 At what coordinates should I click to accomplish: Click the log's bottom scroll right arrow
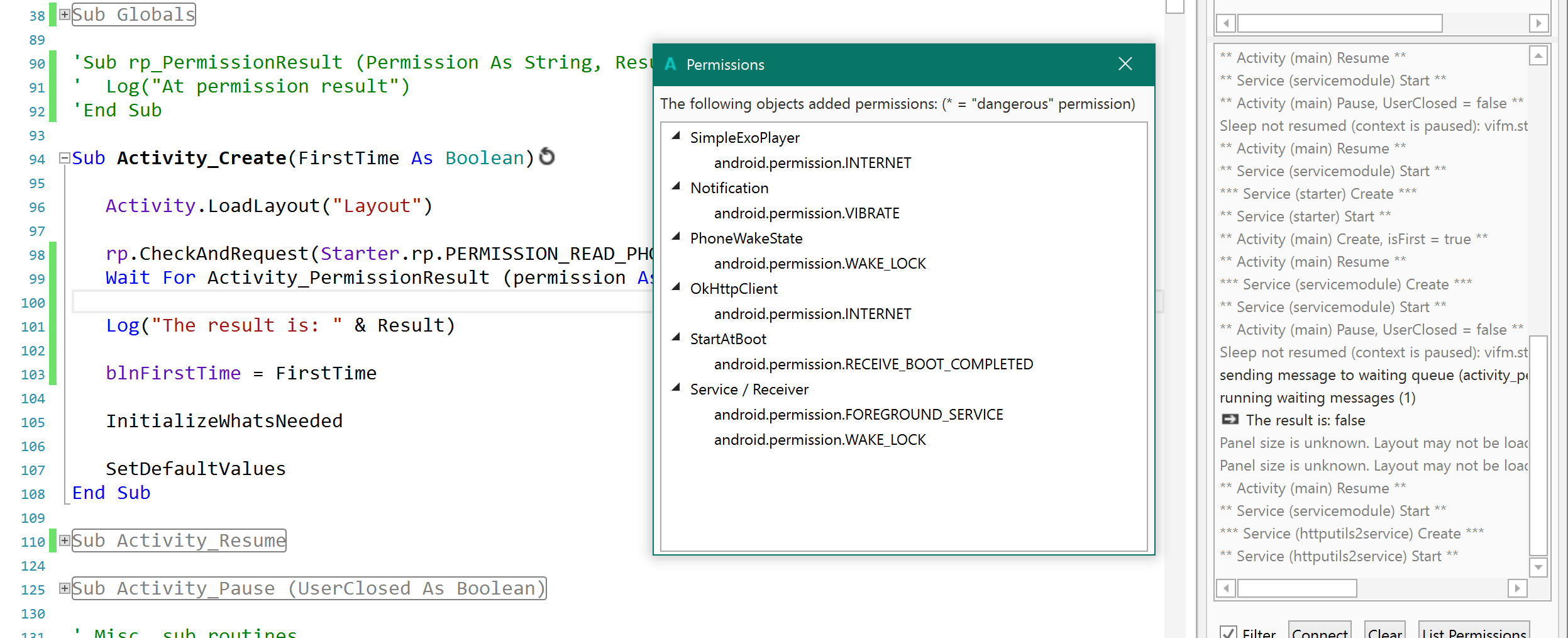[x=1517, y=588]
